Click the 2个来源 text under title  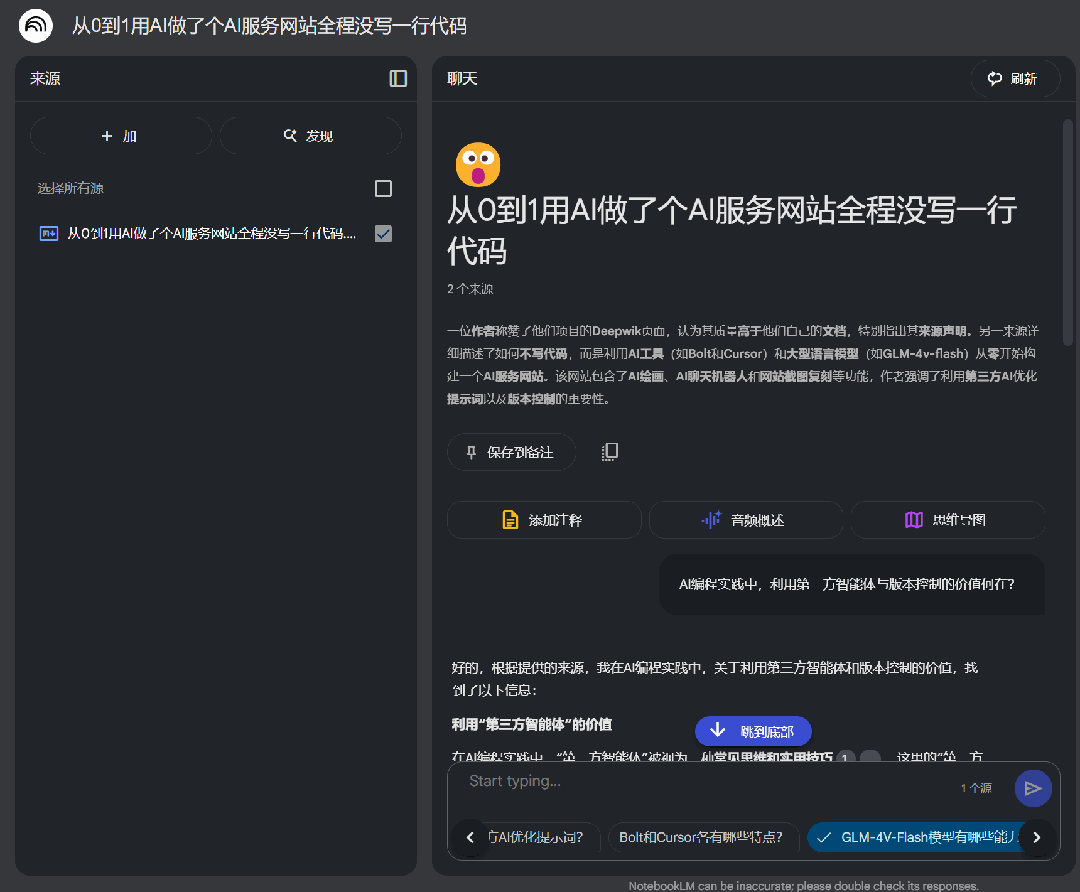pos(470,289)
